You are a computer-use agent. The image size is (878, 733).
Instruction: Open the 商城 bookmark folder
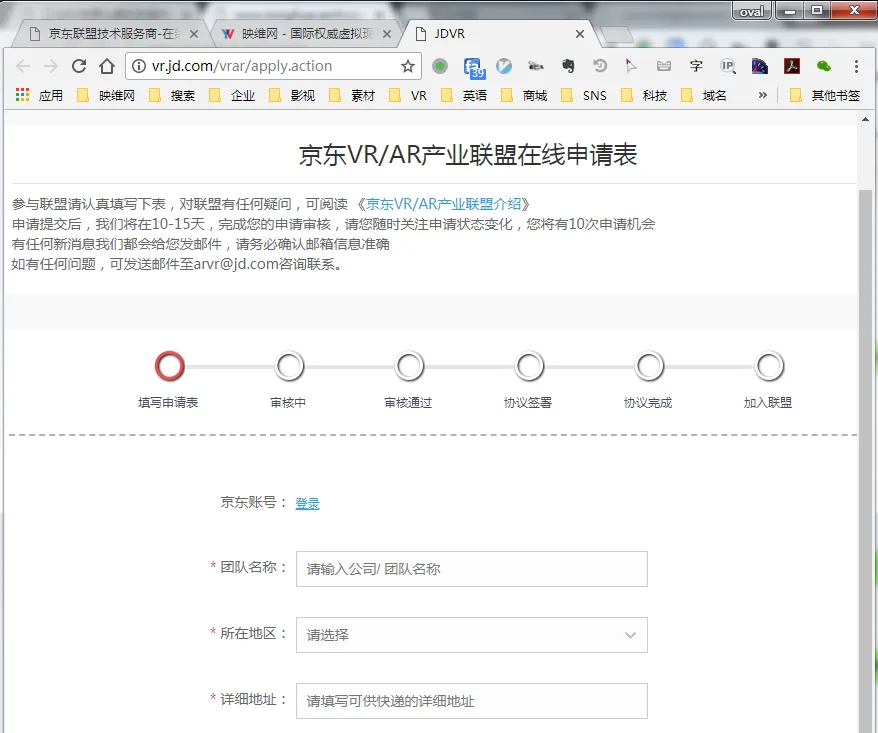tap(524, 96)
